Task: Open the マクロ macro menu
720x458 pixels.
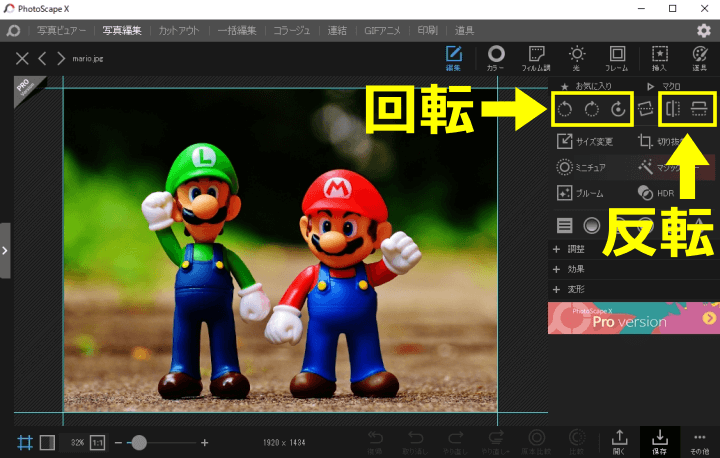Action: click(x=664, y=86)
